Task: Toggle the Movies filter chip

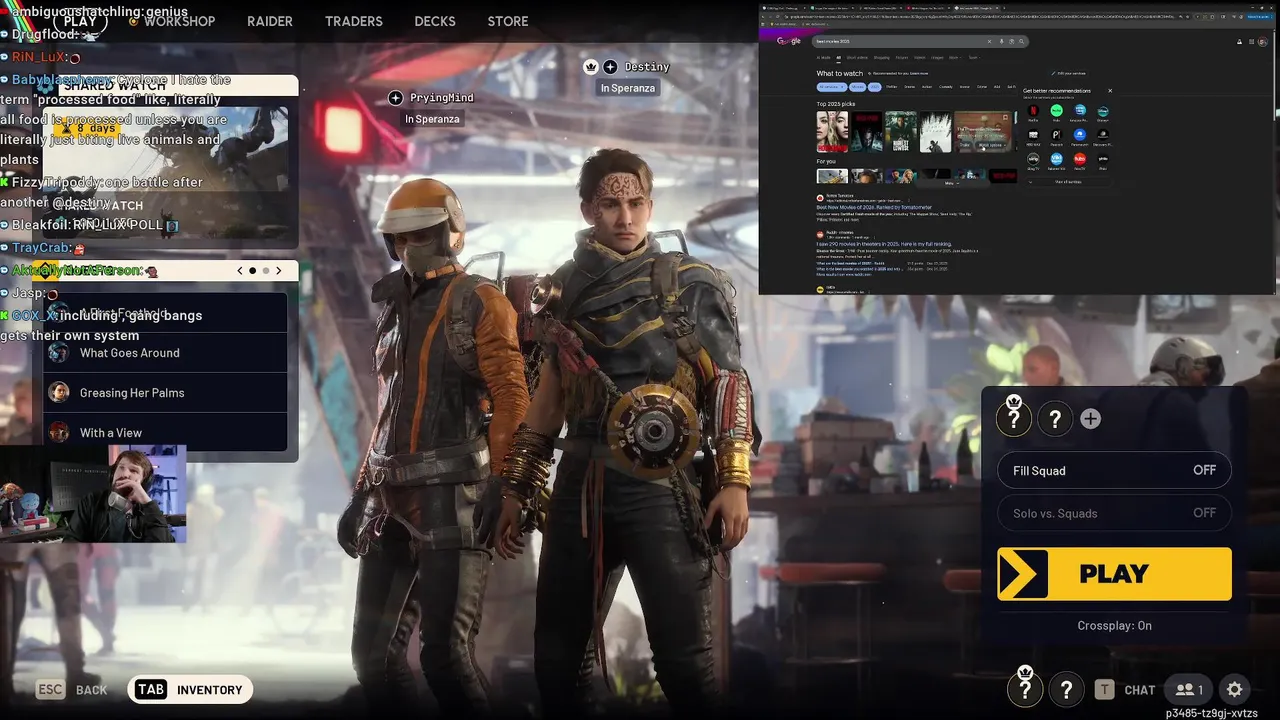Action: [x=857, y=87]
